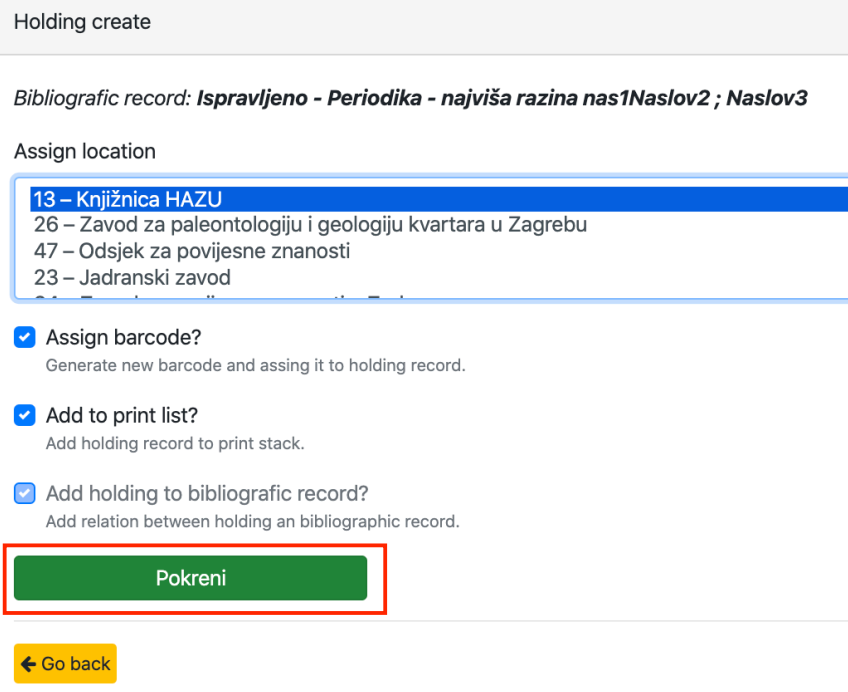Toggle Add holding to bibliografic record checkbox
The image size is (848, 692).
[25, 493]
